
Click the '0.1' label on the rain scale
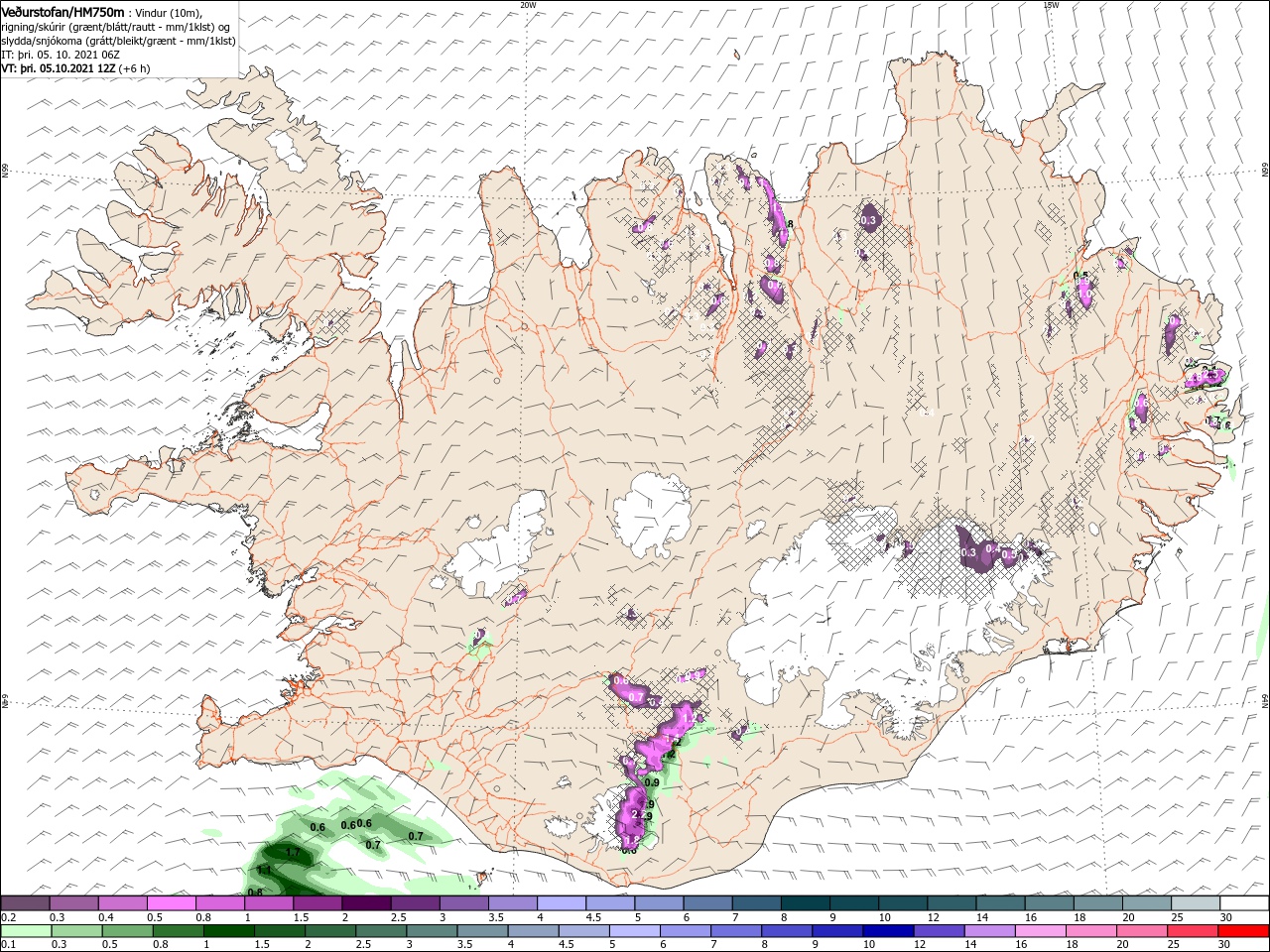tap(8, 945)
